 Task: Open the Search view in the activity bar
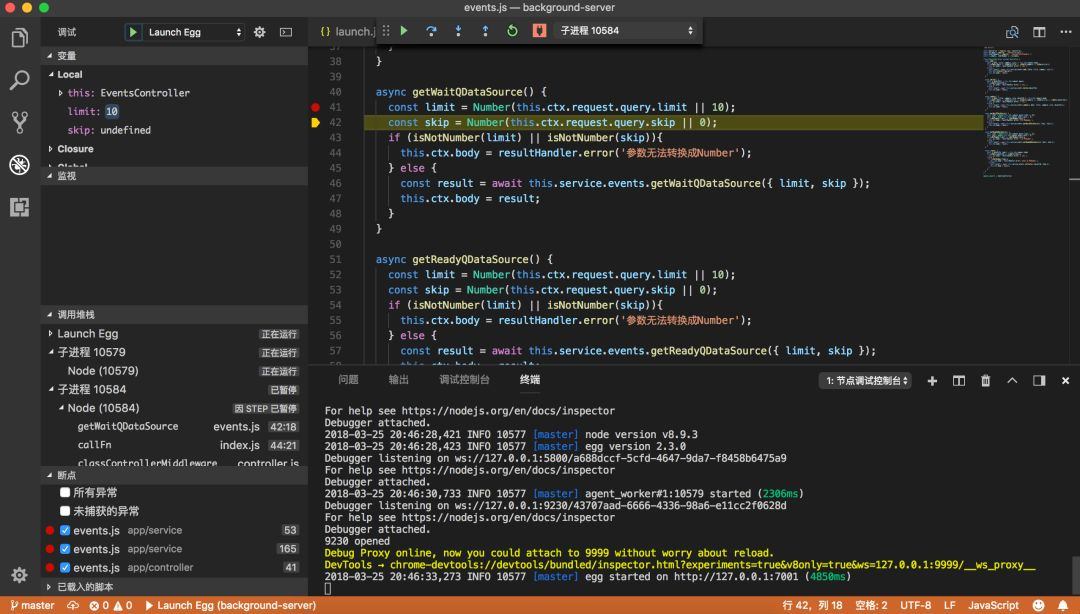[x=19, y=81]
